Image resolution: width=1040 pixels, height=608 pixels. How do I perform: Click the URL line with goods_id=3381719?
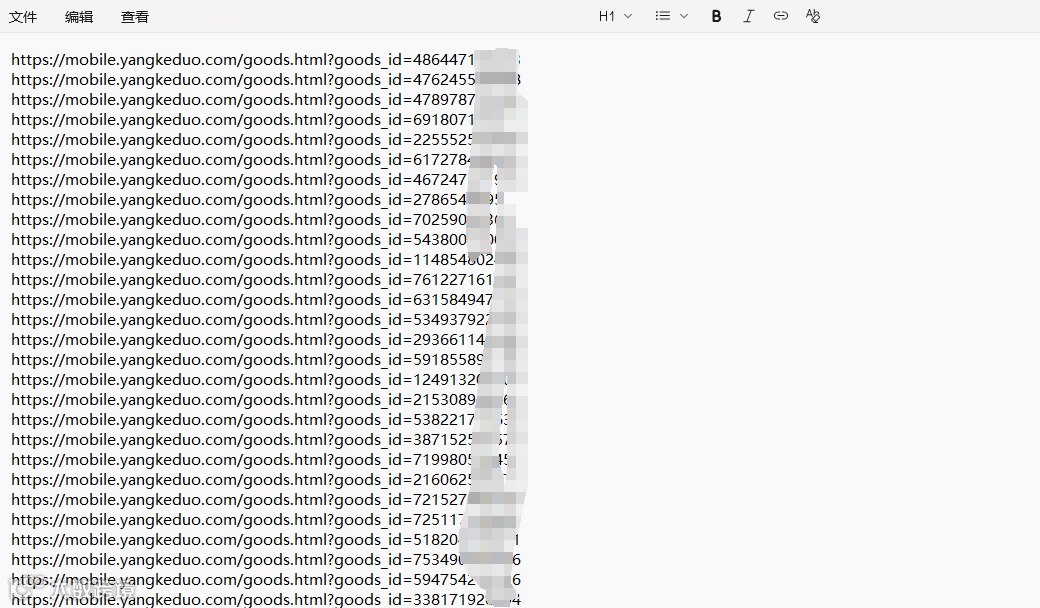[266, 599]
